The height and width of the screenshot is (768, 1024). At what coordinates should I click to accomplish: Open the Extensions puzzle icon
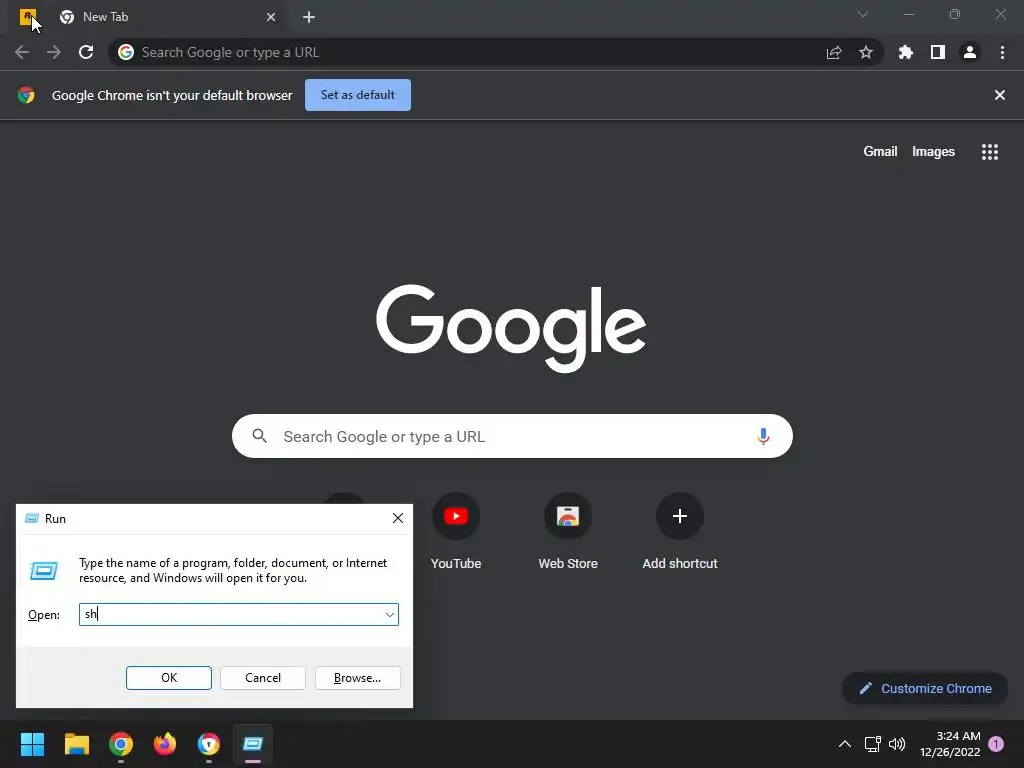click(x=905, y=52)
